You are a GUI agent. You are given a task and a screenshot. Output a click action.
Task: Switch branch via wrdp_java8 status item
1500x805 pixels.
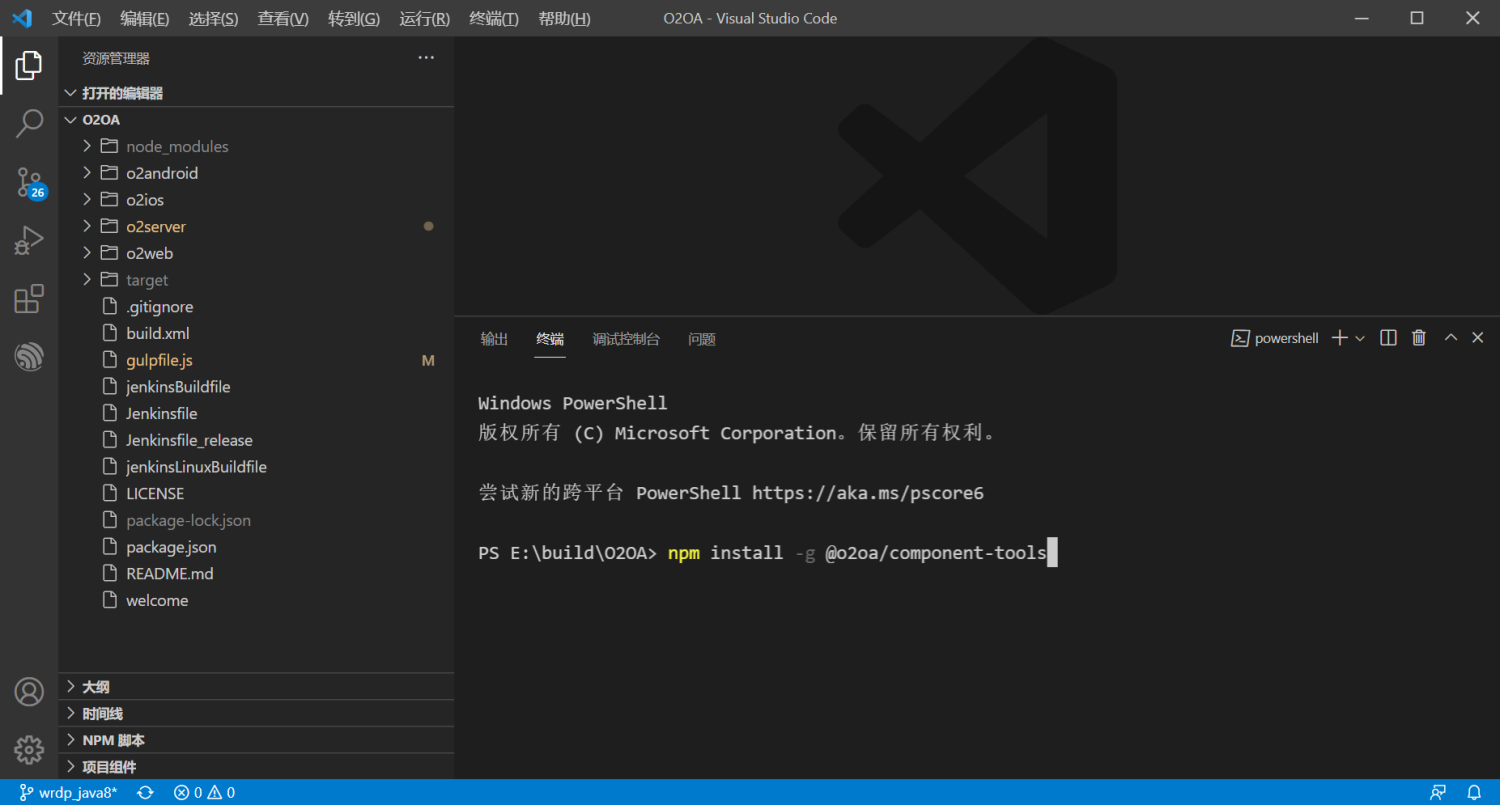tap(68, 791)
